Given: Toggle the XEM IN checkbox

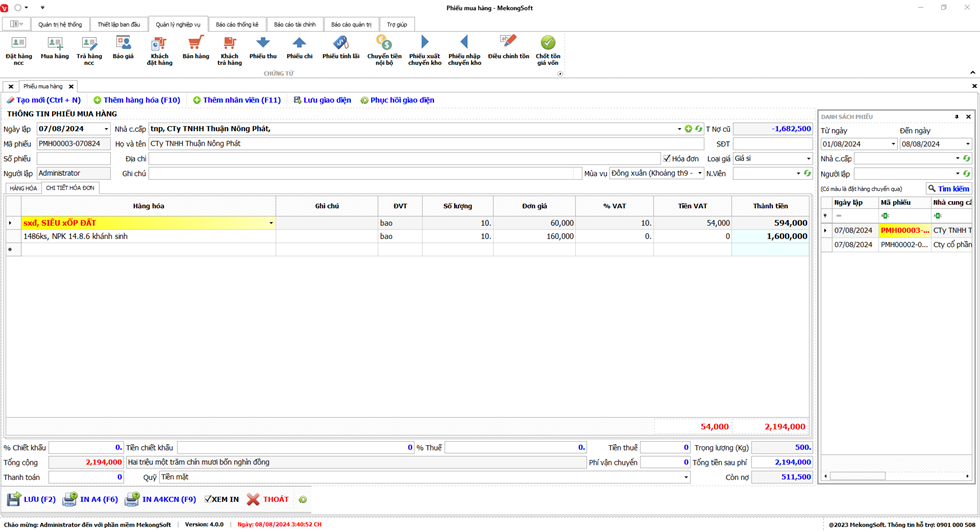Looking at the screenshot, I should click(208, 499).
